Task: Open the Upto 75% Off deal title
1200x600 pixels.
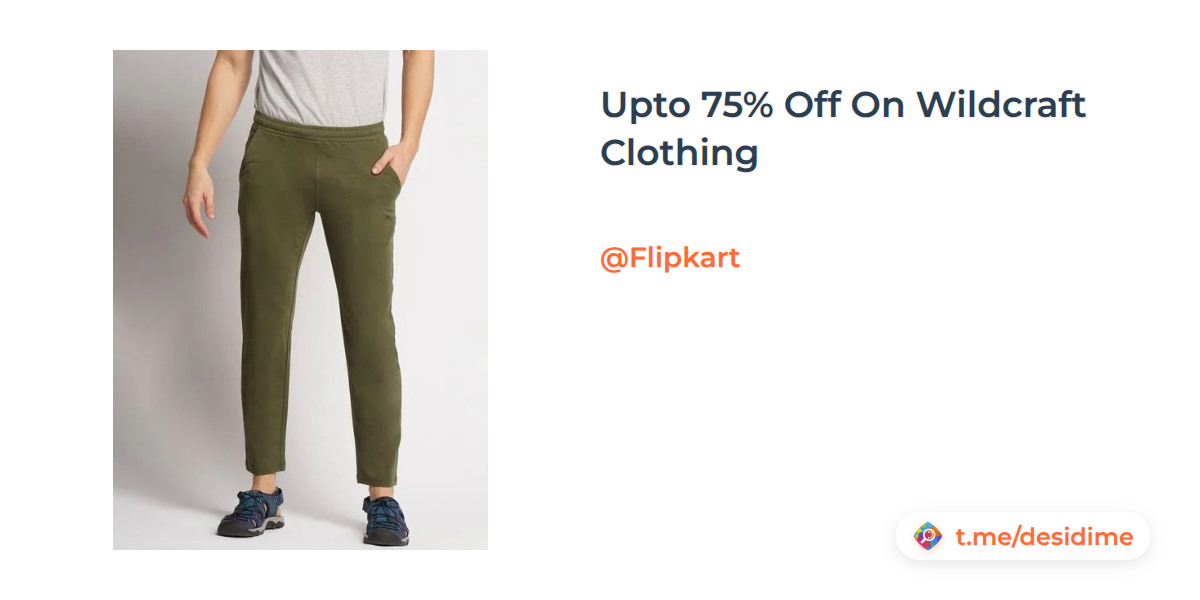Action: 843,129
